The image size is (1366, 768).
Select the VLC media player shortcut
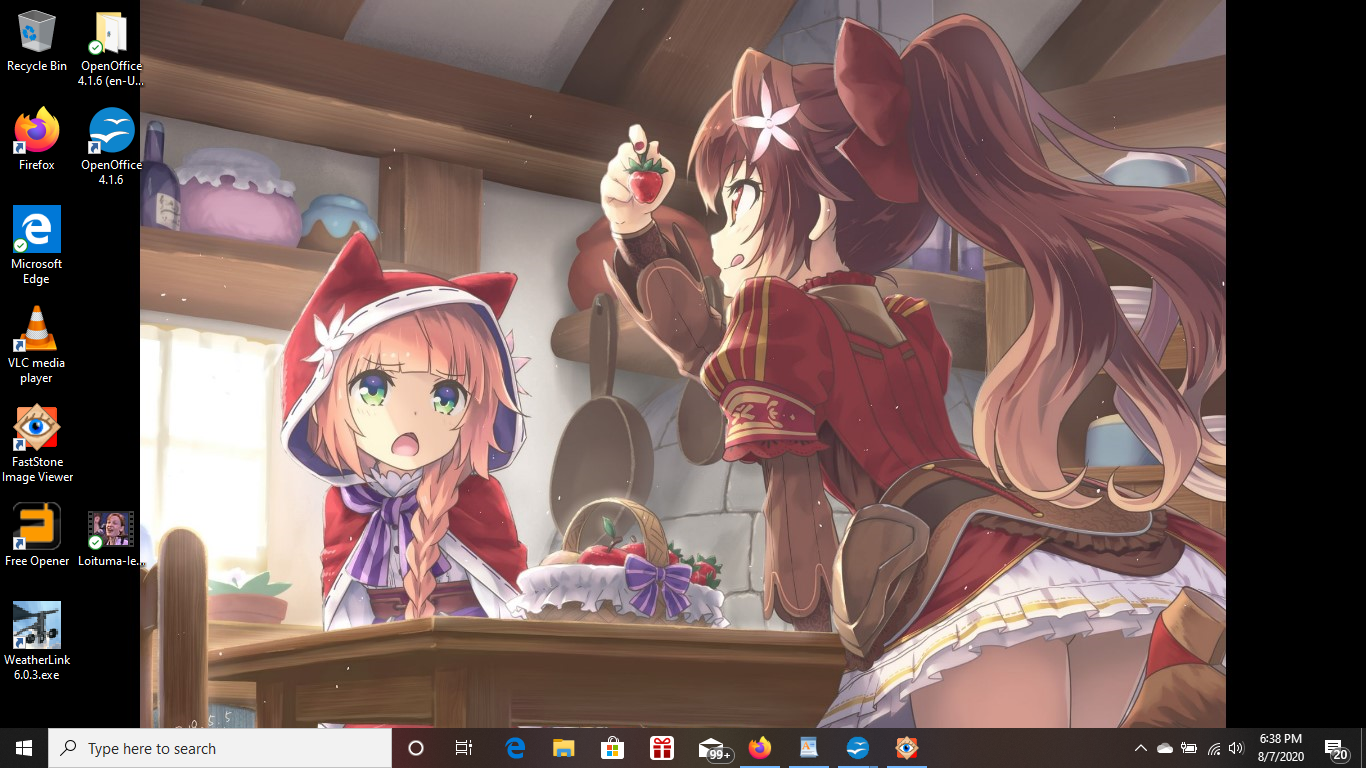(x=37, y=345)
